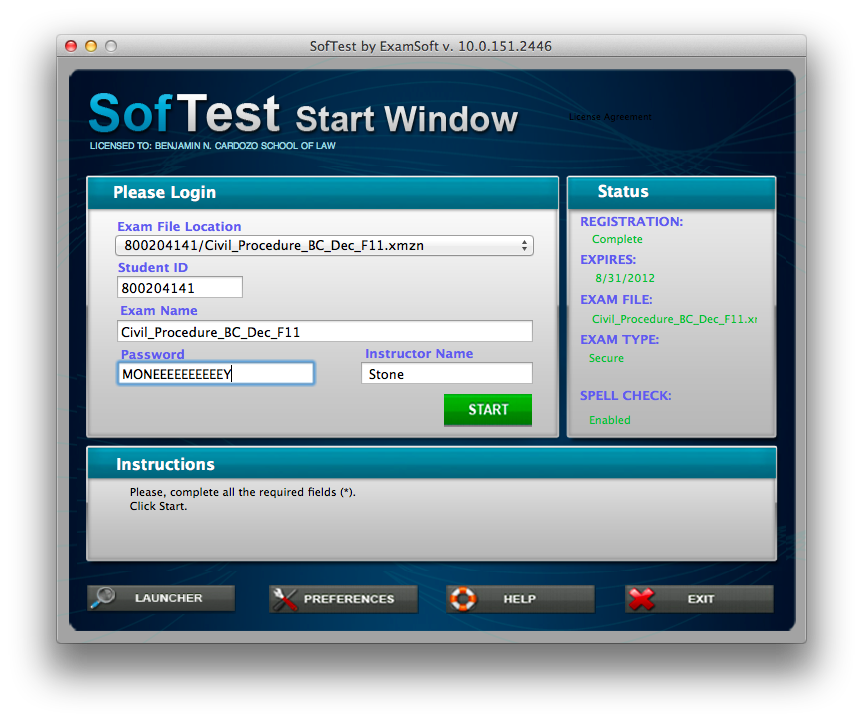Open the Exam File Location dropdown
Screen dimensions: 863x722
(x=324, y=245)
